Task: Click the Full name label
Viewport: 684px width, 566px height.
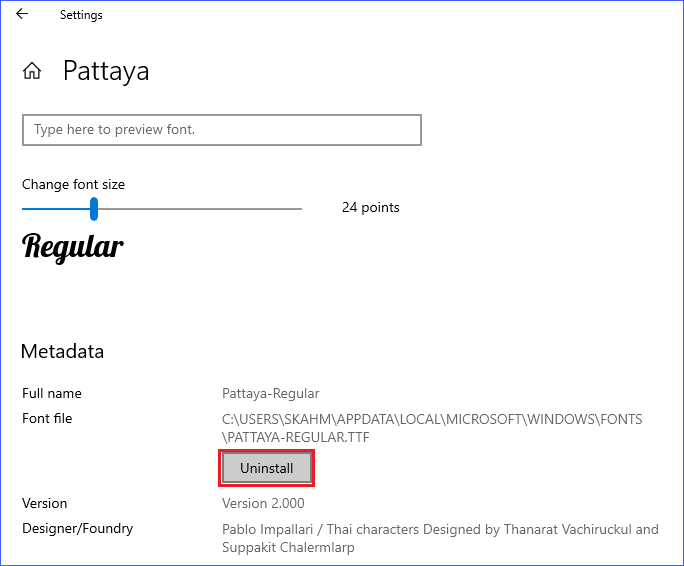Action: pyautogui.click(x=52, y=393)
